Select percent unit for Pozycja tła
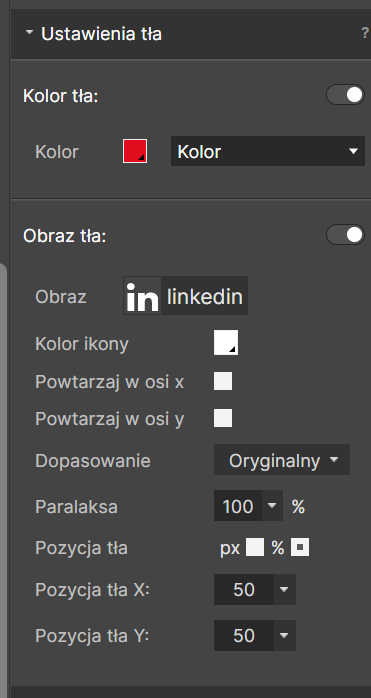 [300, 548]
